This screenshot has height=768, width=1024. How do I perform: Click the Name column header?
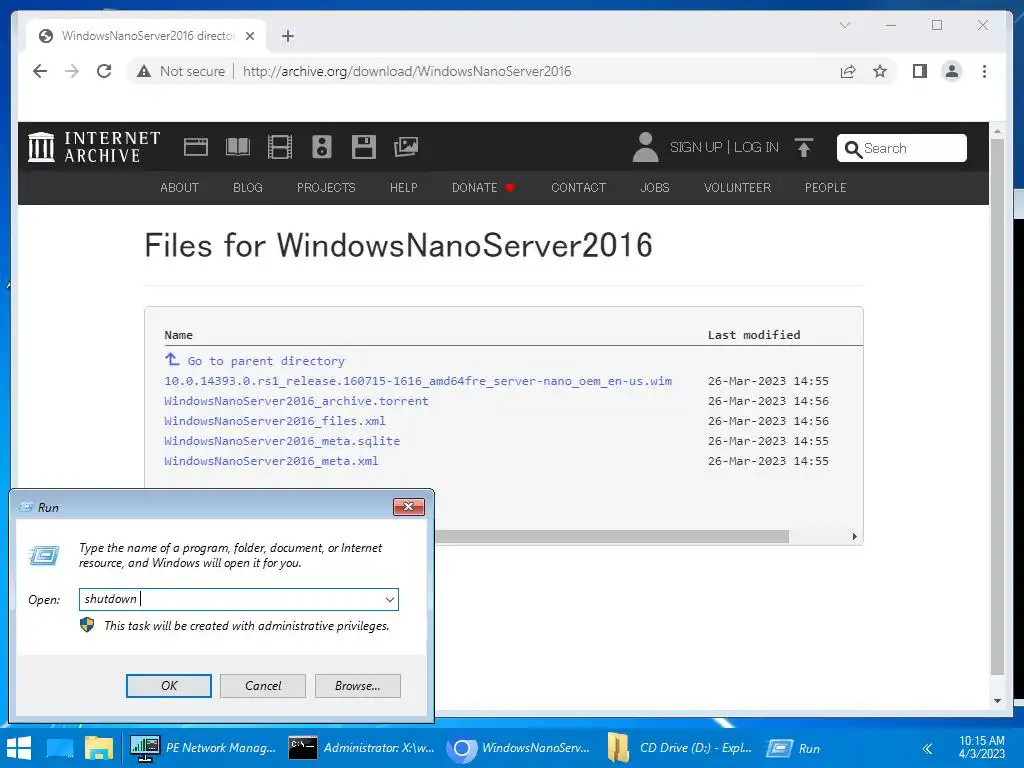click(178, 335)
